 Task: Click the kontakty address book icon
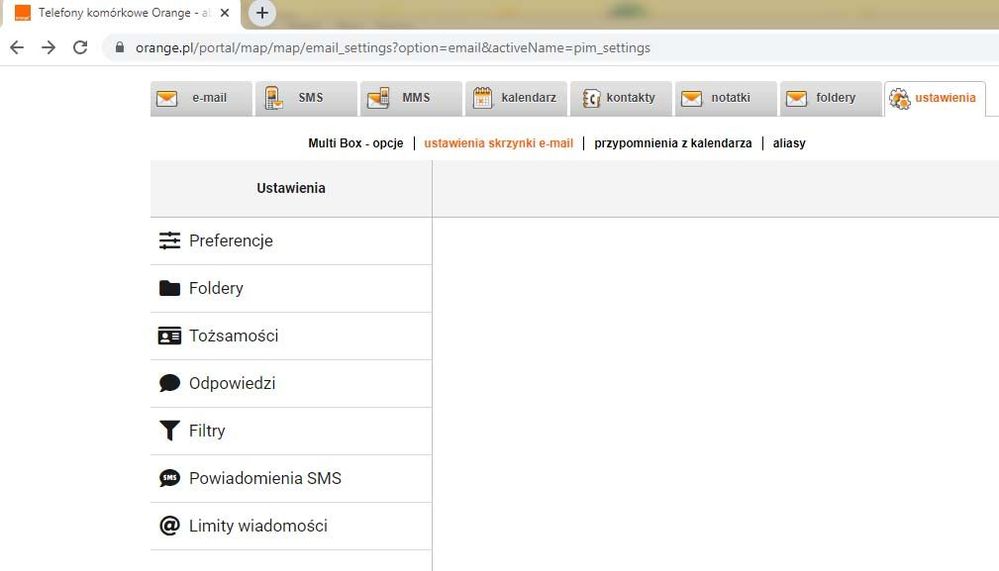tap(591, 98)
